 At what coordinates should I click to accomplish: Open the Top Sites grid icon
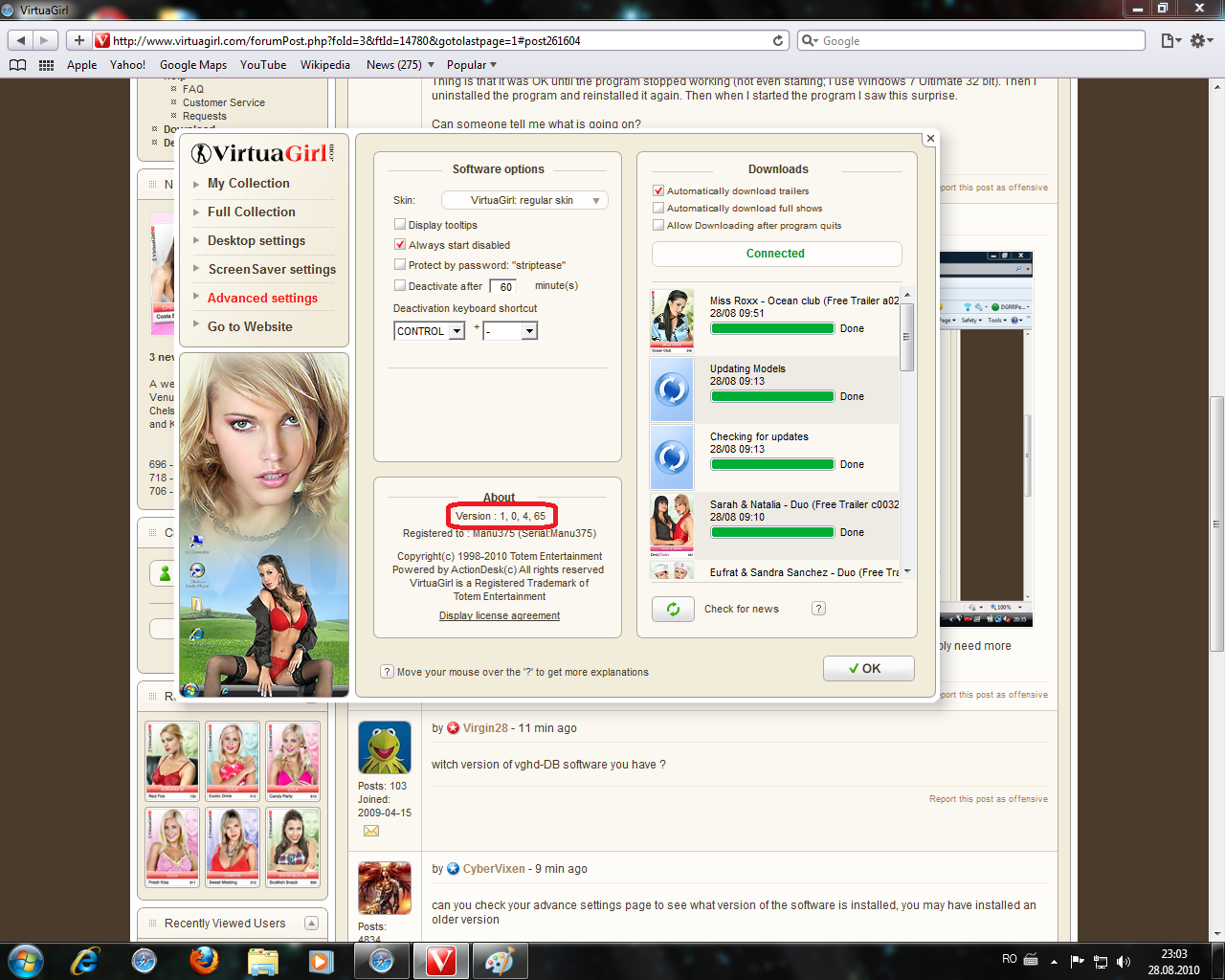click(x=46, y=65)
